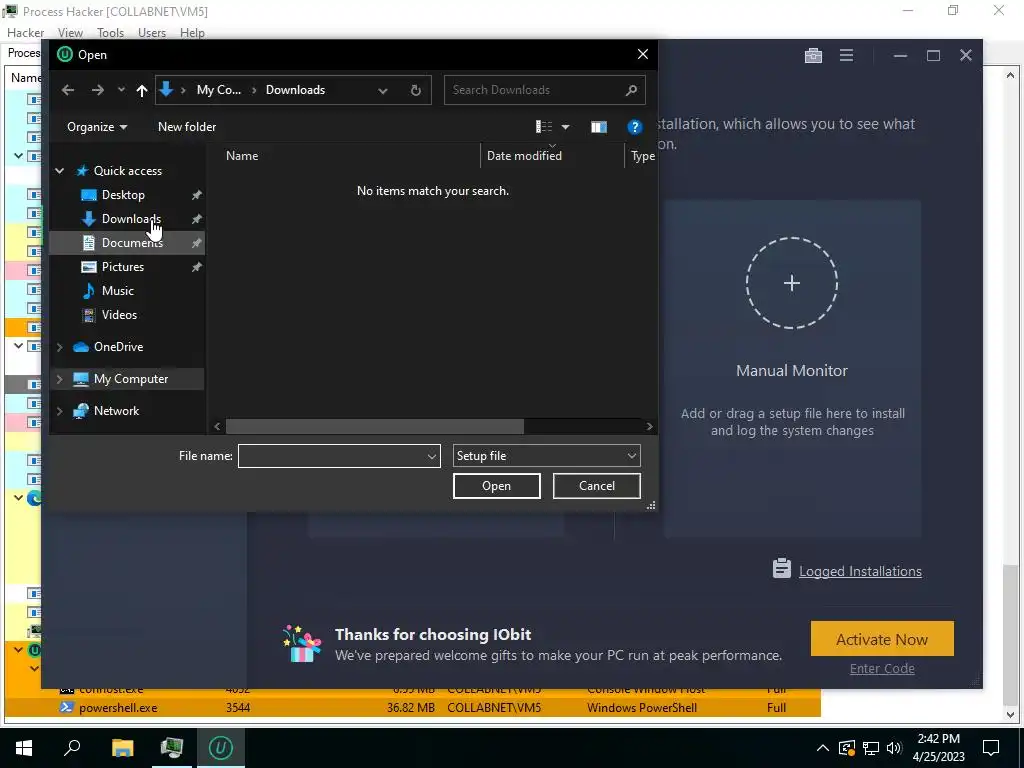Close the Open dialog
Viewport: 1024px width, 768px height.
[643, 54]
